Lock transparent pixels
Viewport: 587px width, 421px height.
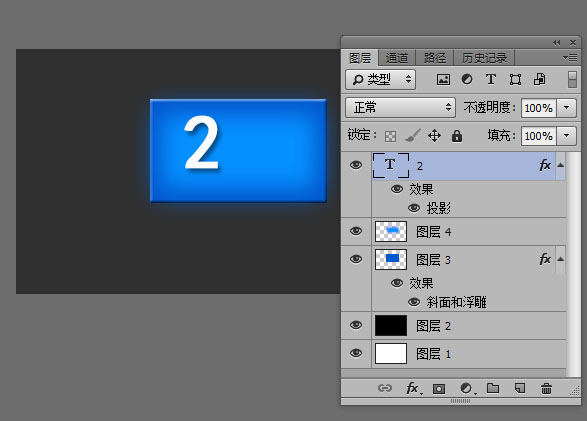tap(390, 136)
